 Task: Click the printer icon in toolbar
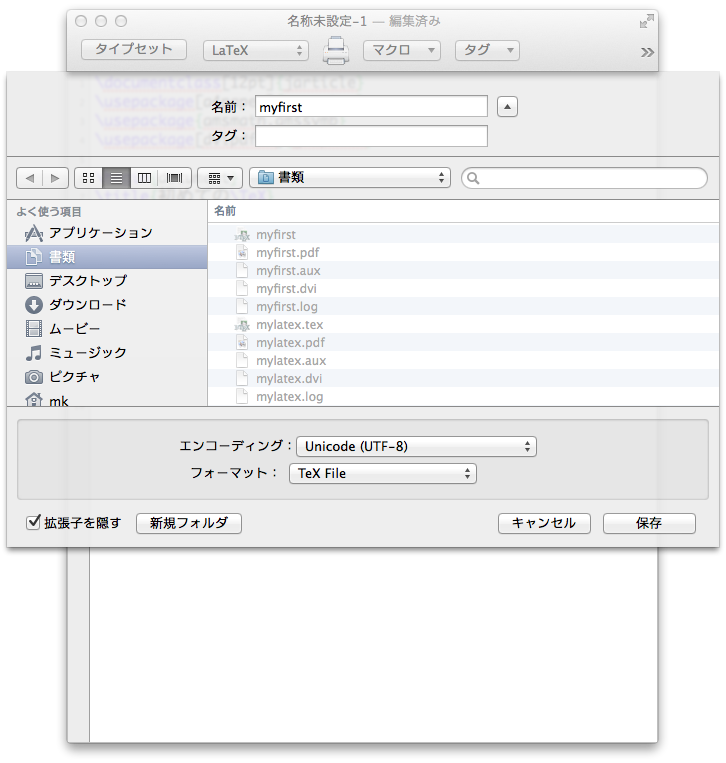coord(336,50)
